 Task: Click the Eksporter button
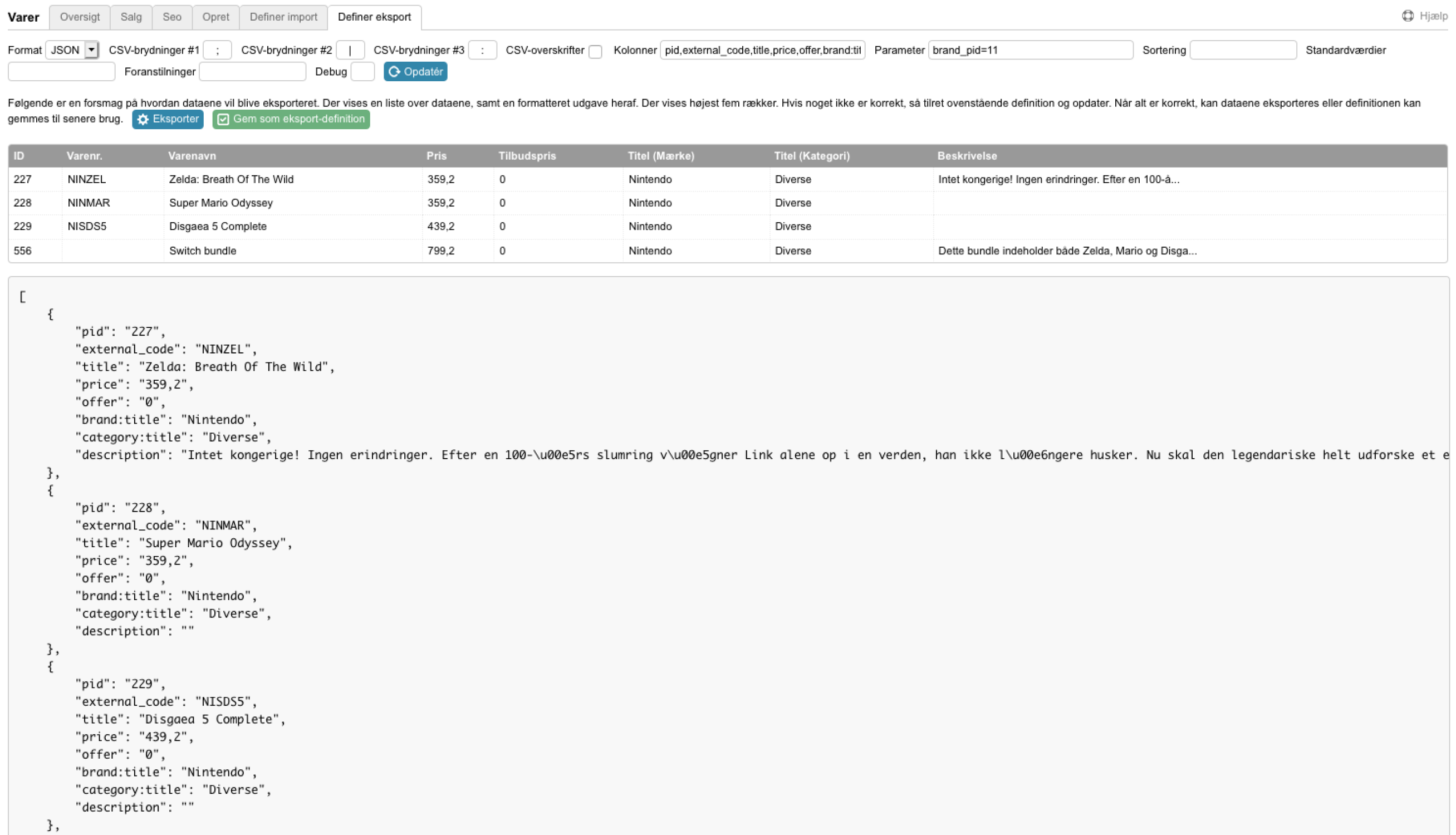coord(168,119)
